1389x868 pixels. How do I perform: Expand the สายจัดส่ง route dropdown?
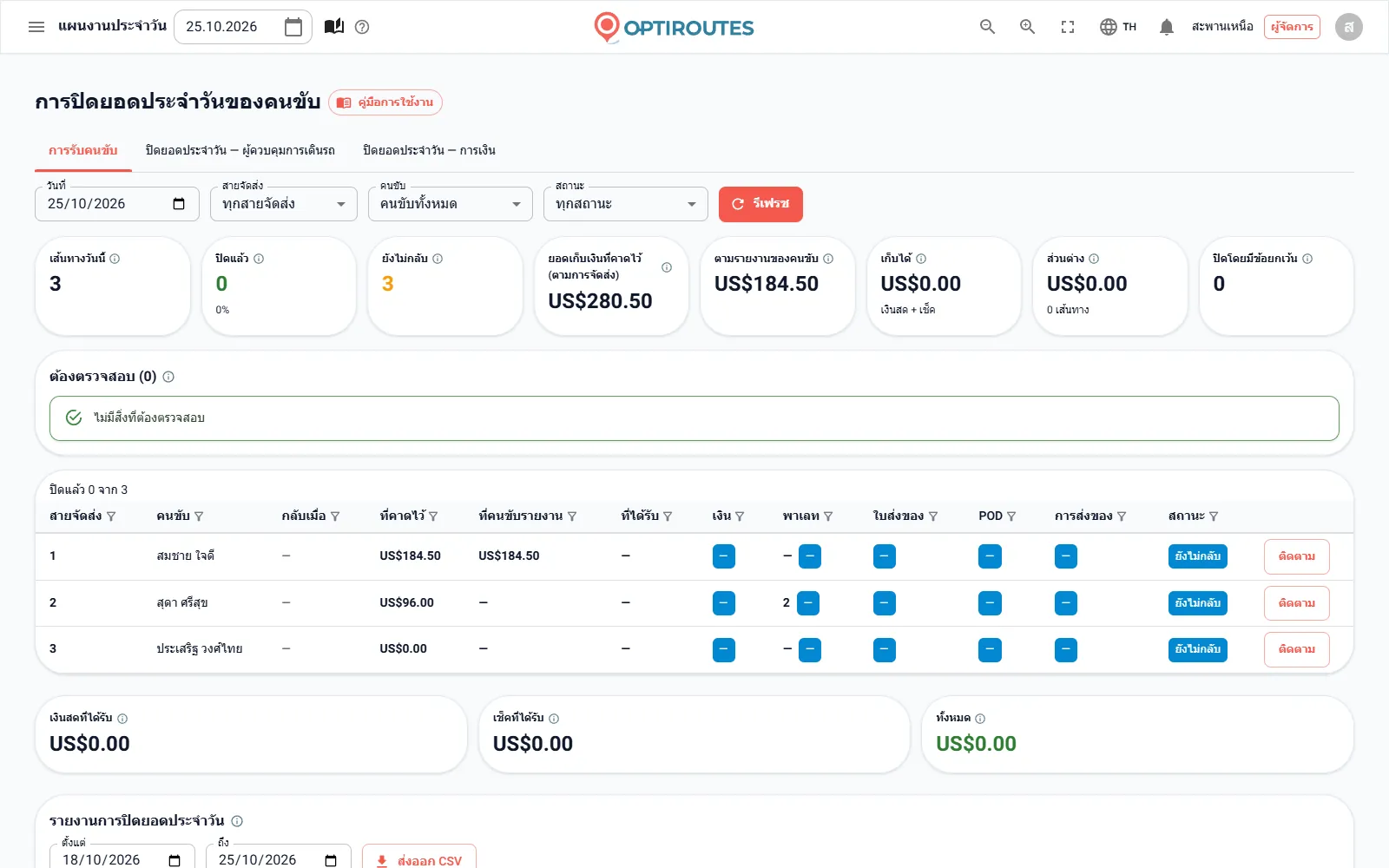[284, 204]
